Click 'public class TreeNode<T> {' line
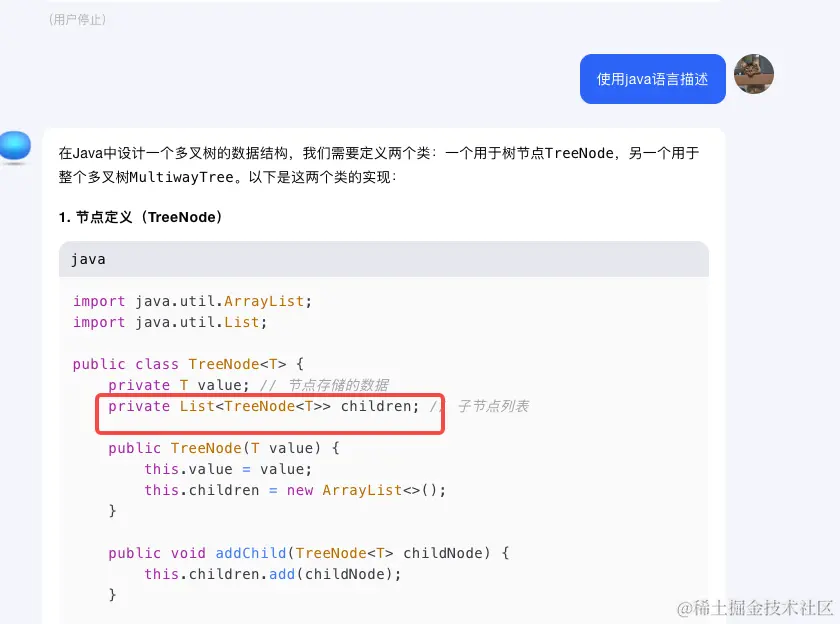This screenshot has width=840, height=624. tap(189, 364)
